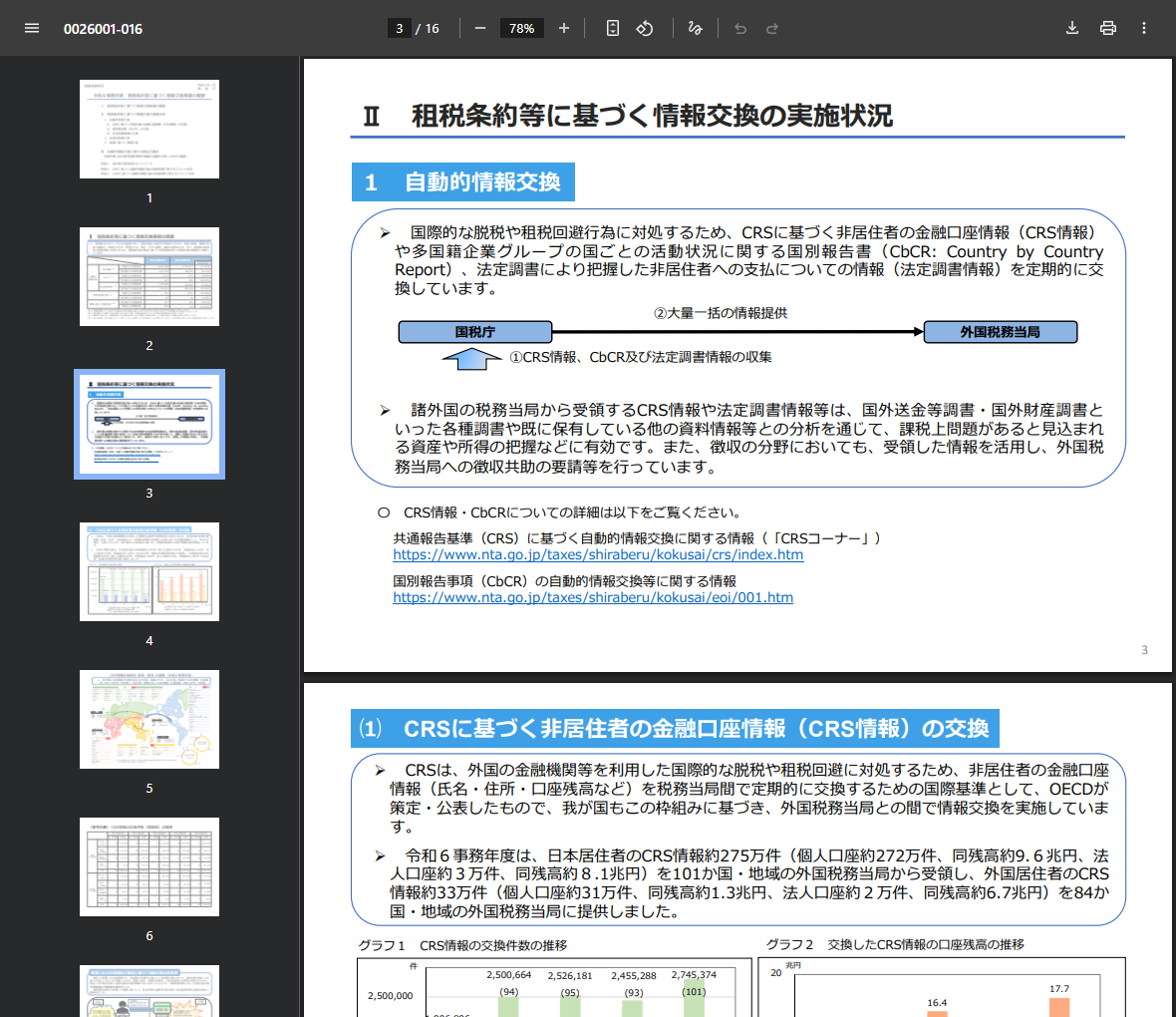The width and height of the screenshot is (1176, 1017).
Task: Click the グラフ1 chart title
Action: [x=462, y=945]
